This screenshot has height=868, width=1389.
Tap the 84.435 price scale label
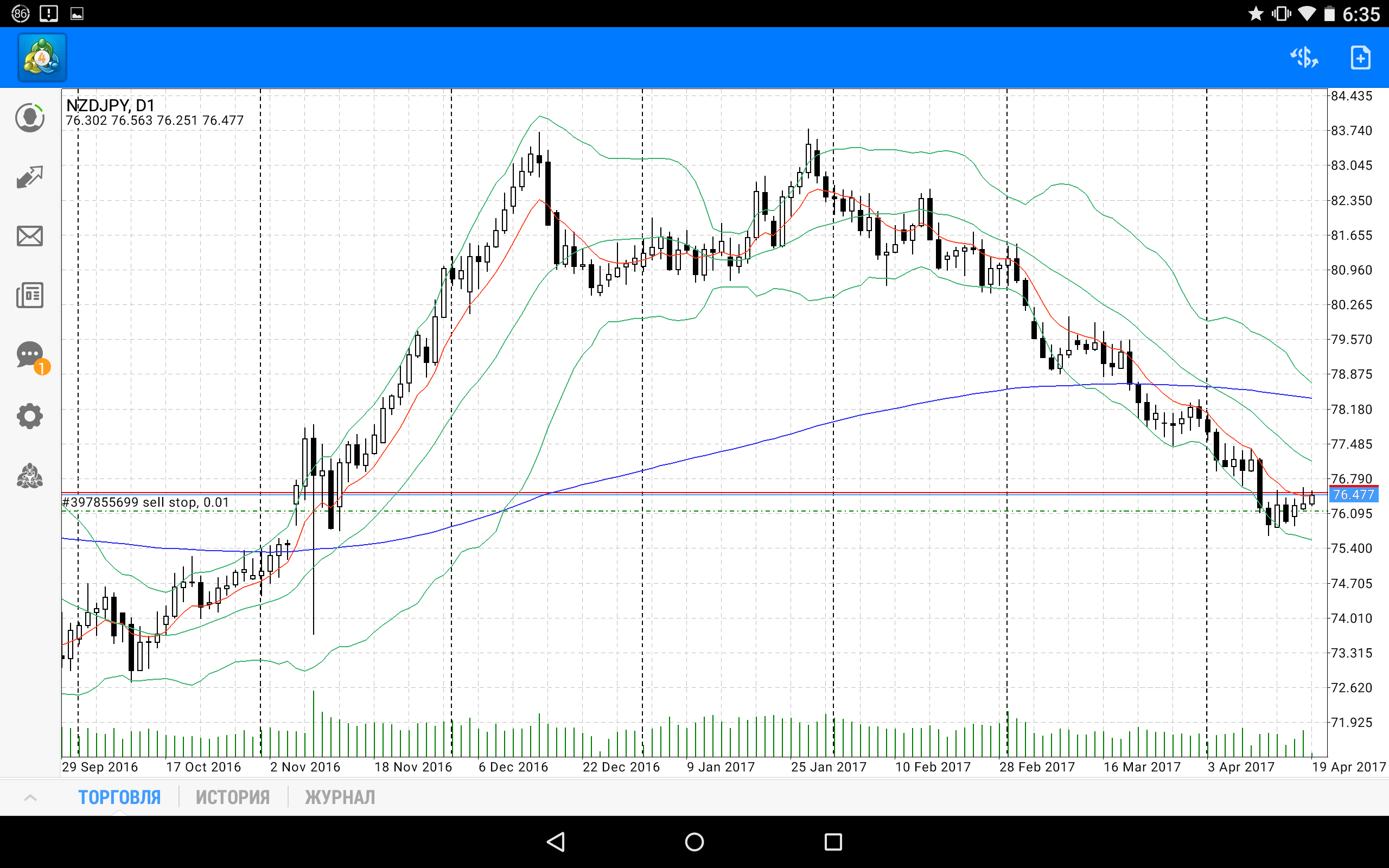coord(1351,96)
